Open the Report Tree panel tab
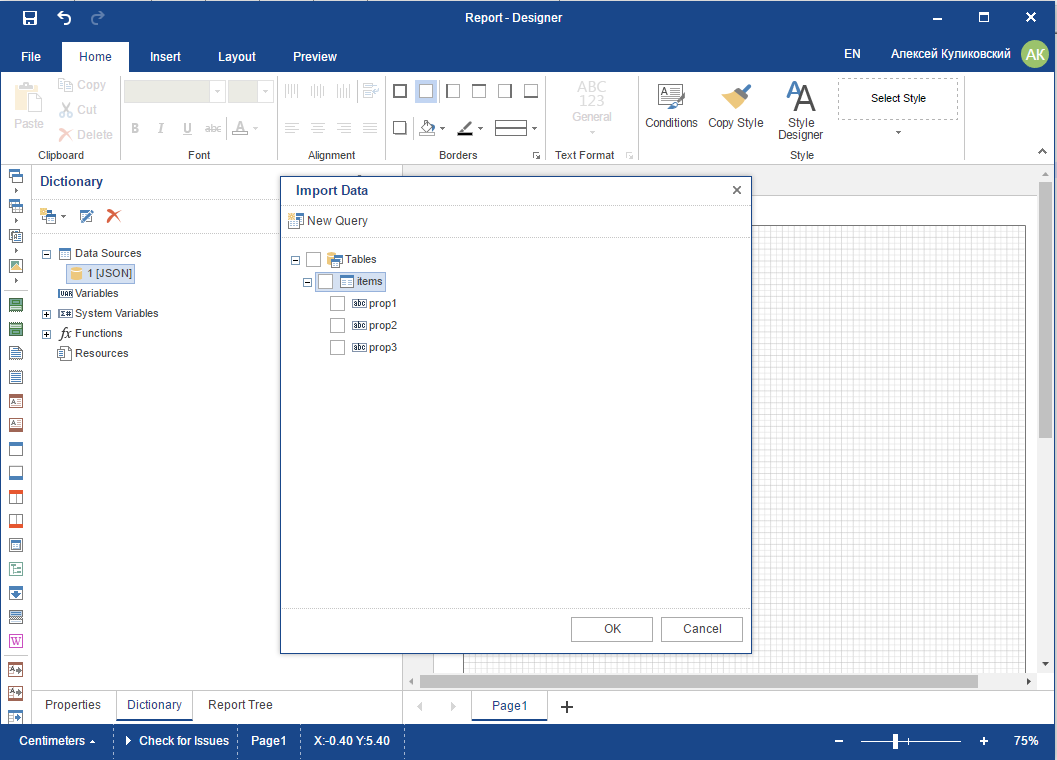 click(240, 705)
